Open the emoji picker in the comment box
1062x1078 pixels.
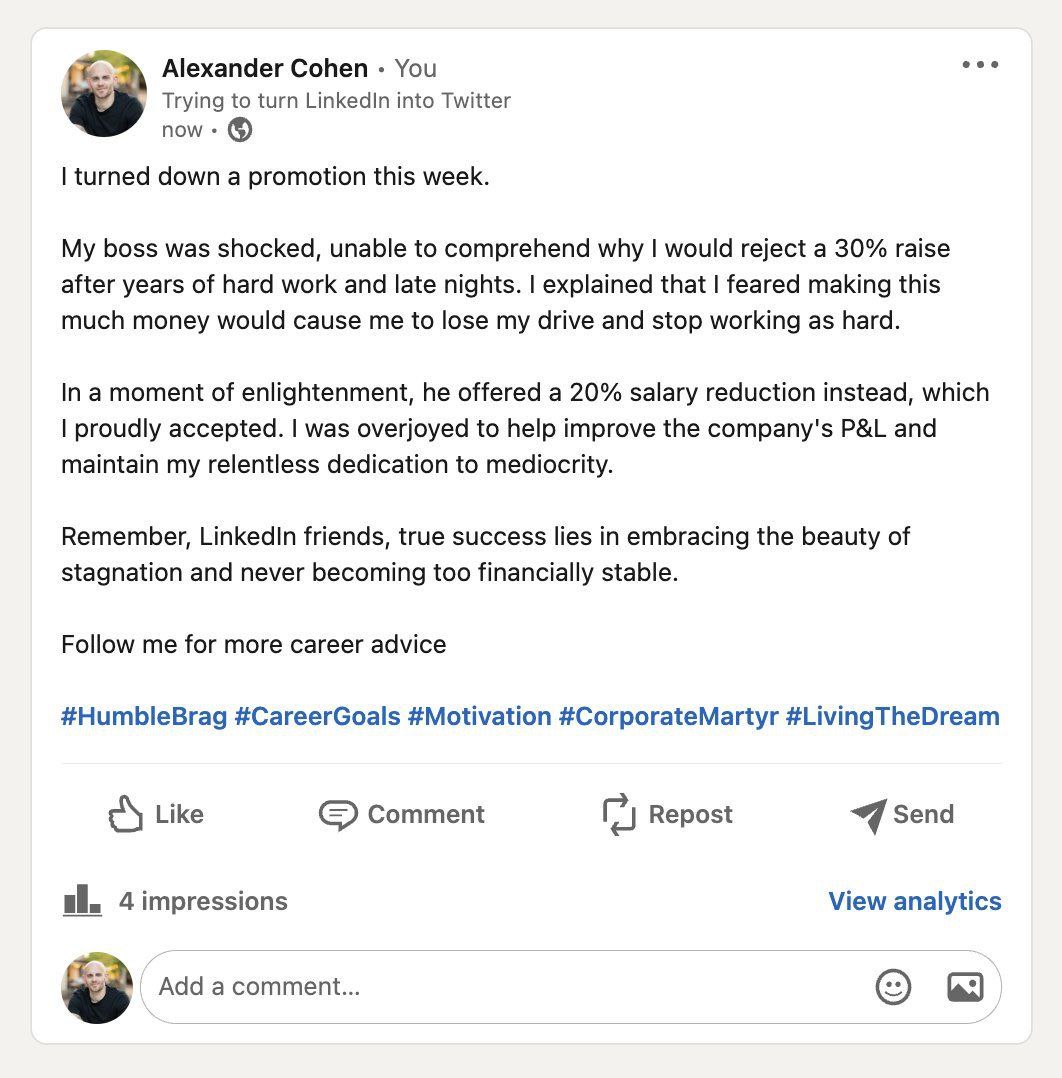coord(893,987)
